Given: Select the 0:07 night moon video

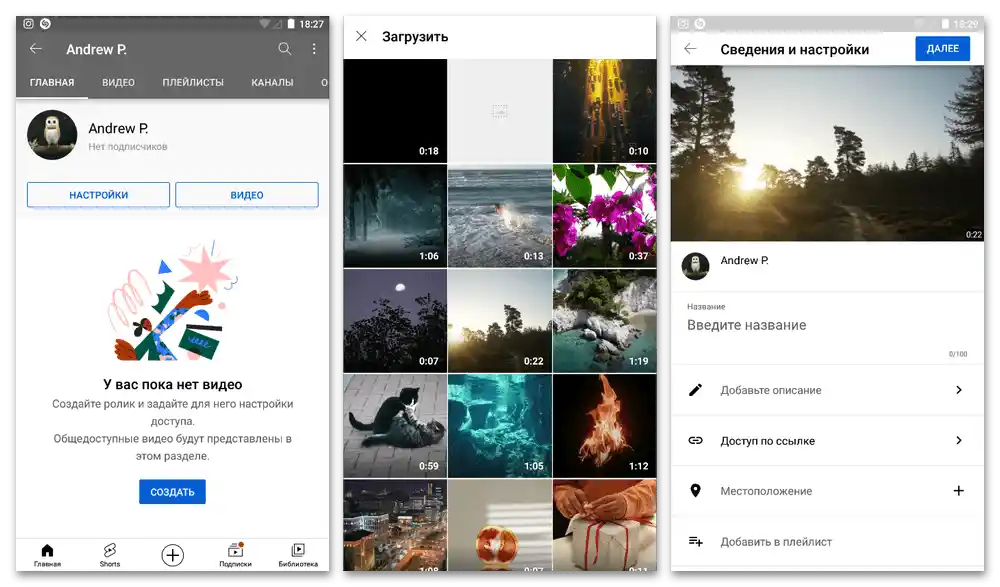Looking at the screenshot, I should point(395,321).
